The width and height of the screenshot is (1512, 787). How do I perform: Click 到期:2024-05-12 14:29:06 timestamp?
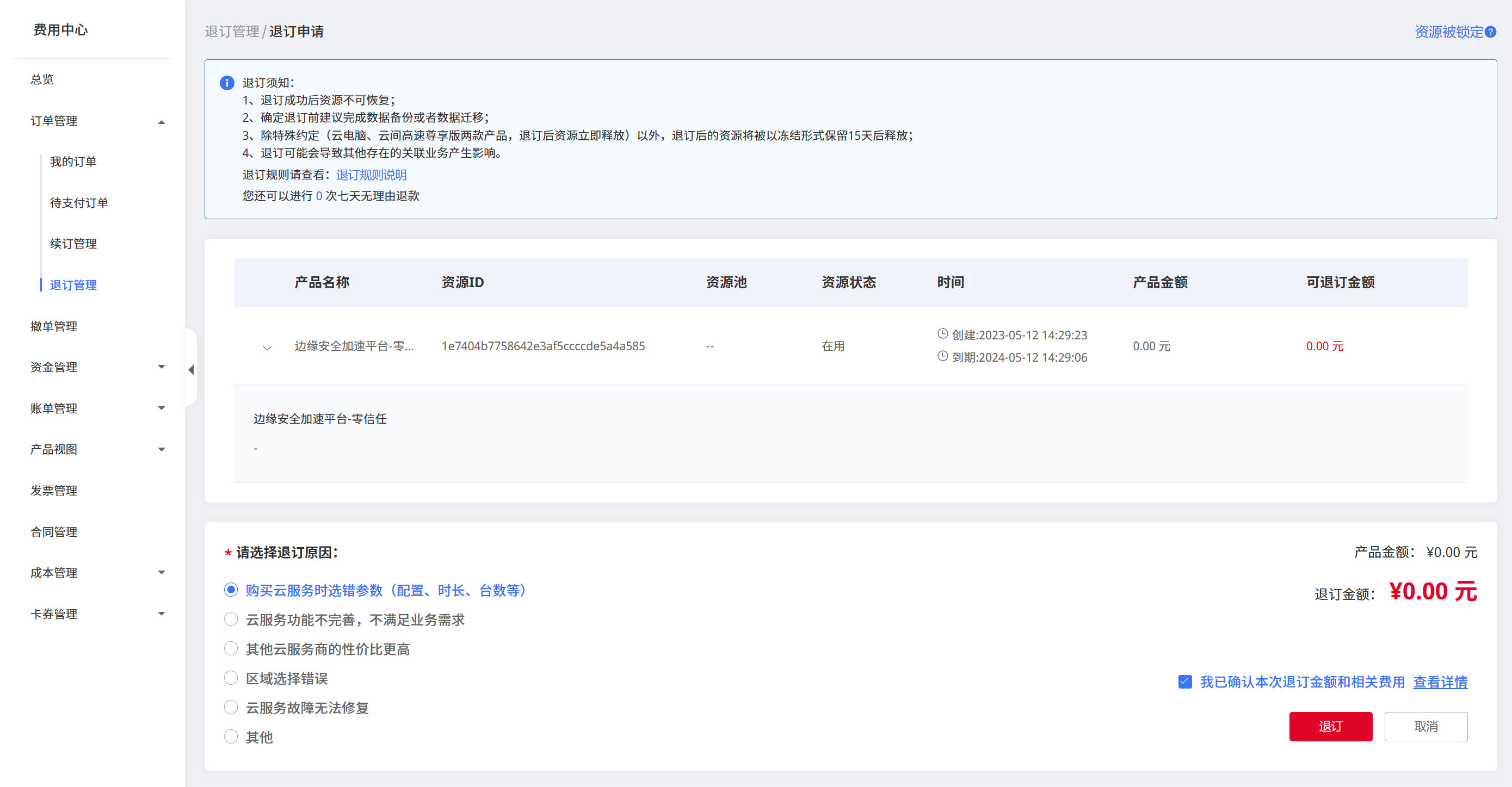click(1019, 357)
